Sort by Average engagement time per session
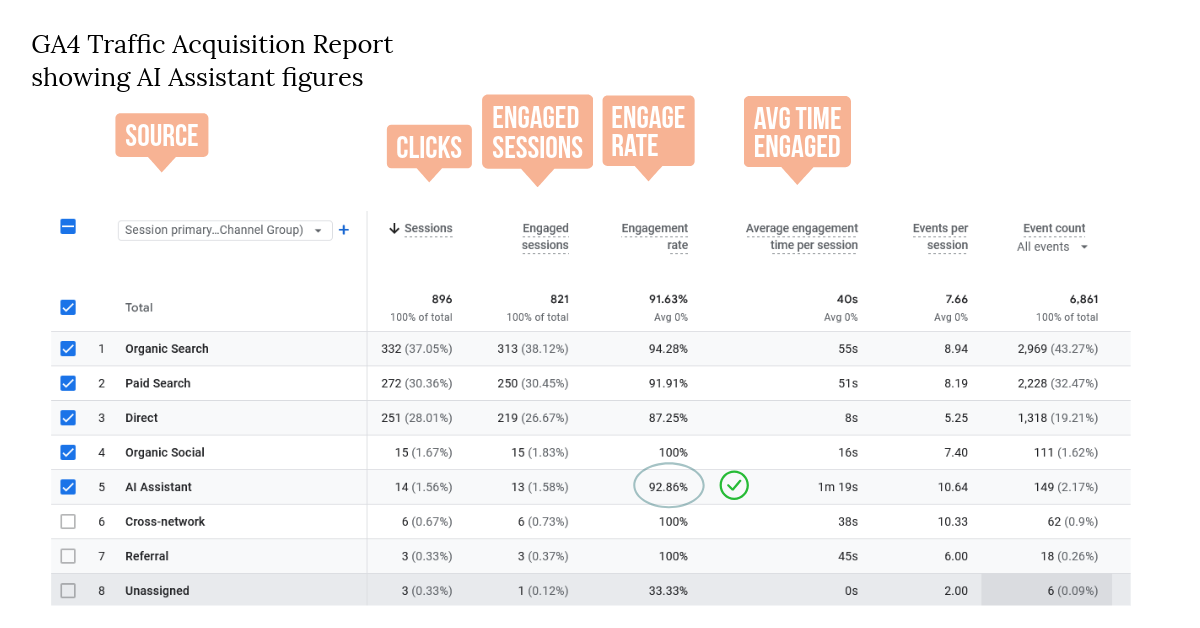The image size is (1200, 628). coord(802,237)
